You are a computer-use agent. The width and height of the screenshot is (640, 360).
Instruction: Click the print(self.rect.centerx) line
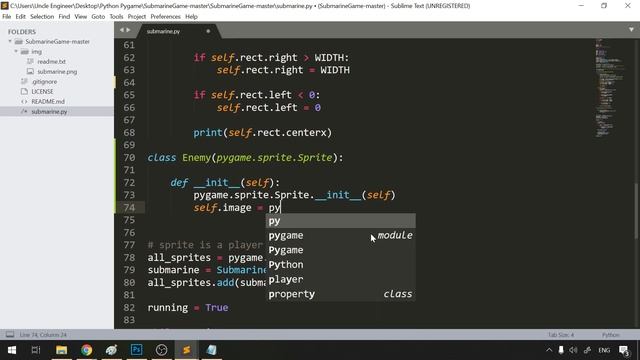[x=262, y=133]
